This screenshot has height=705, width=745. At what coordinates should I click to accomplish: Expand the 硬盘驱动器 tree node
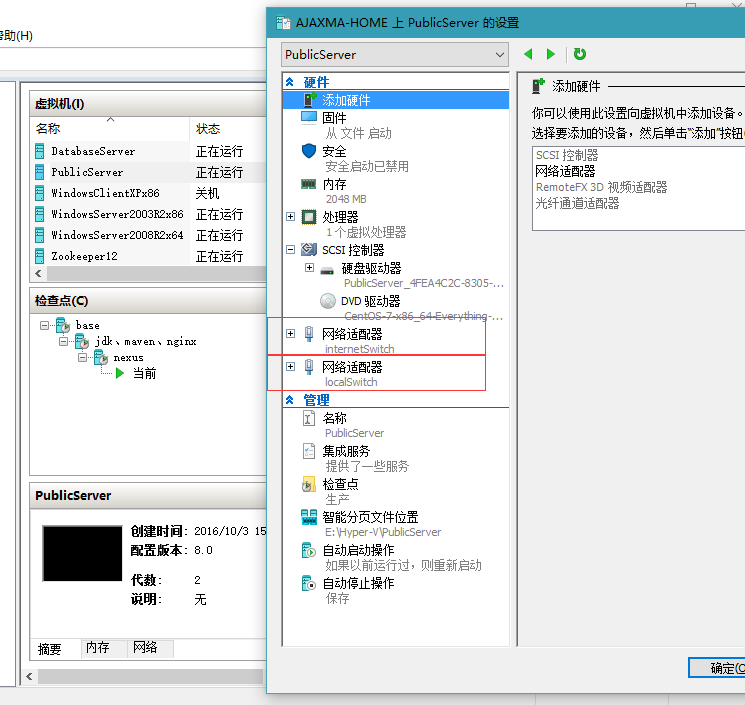point(309,268)
